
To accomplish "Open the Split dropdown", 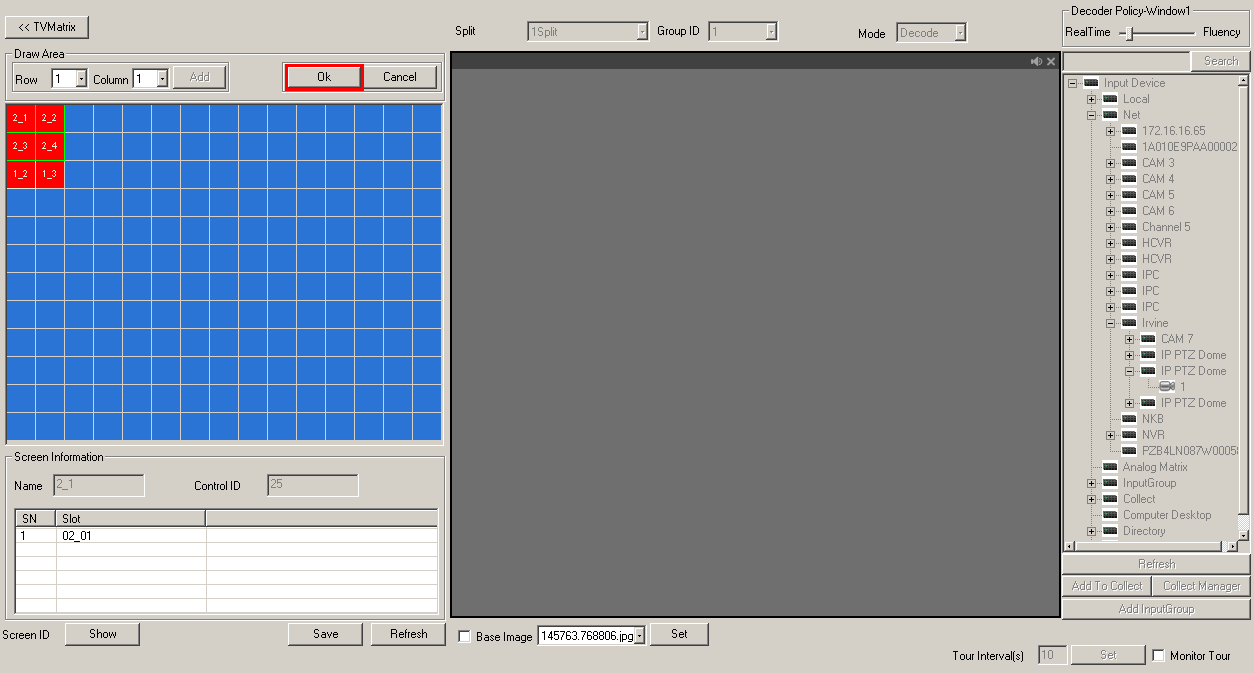I will [642, 32].
